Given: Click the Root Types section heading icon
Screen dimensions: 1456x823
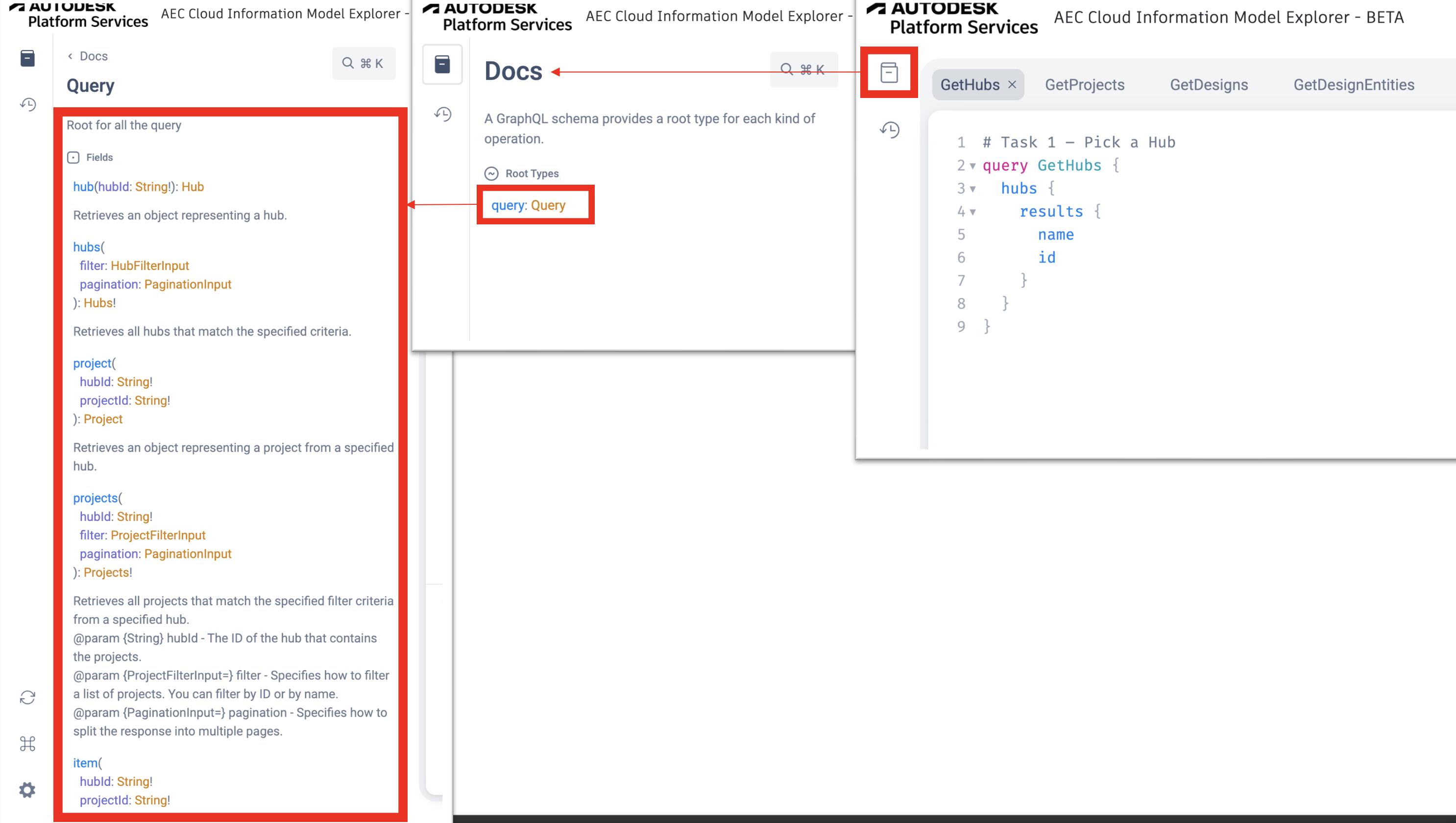Looking at the screenshot, I should pos(491,173).
